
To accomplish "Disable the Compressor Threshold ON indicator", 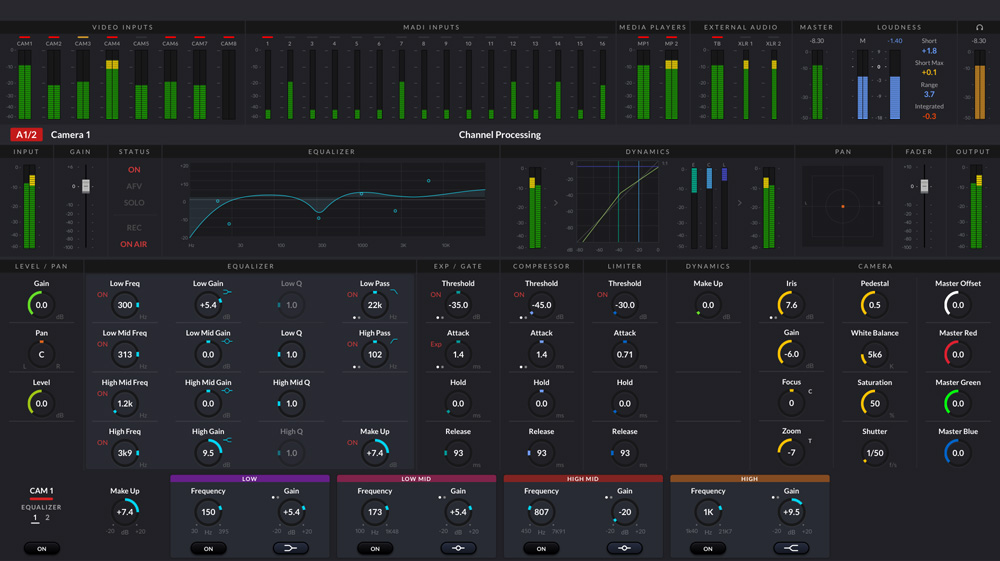I will (x=518, y=295).
